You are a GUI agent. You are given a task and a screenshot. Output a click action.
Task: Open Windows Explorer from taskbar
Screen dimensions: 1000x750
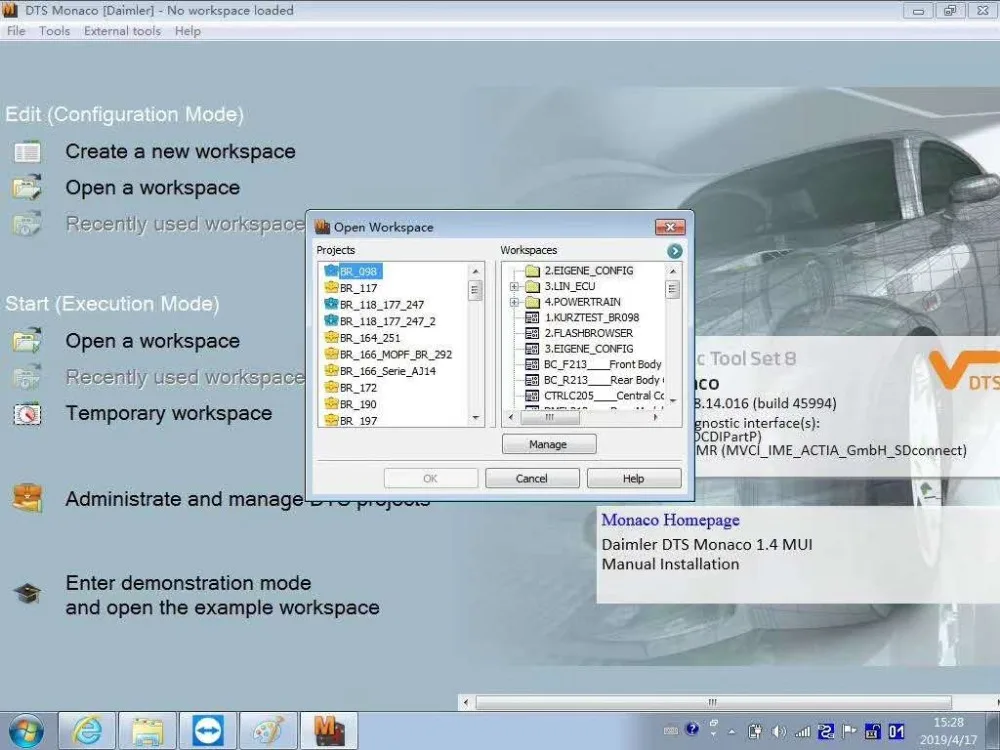tap(147, 731)
